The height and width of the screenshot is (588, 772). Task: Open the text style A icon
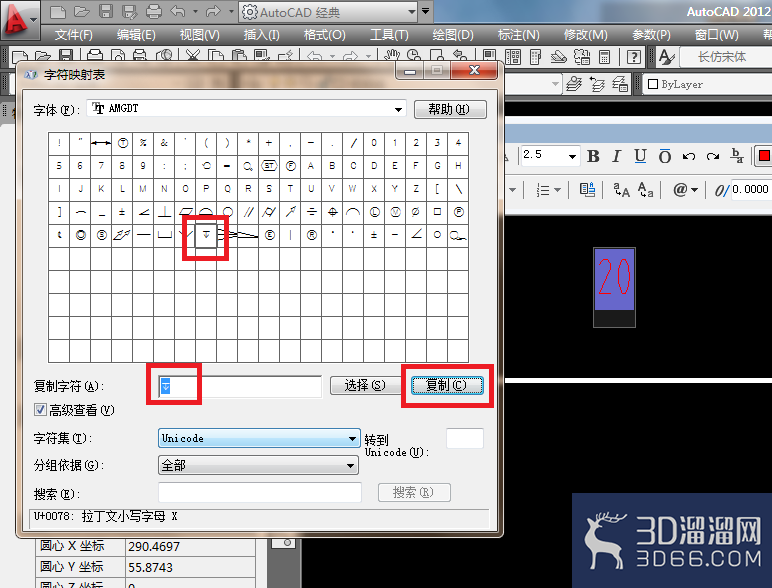click(x=666, y=57)
